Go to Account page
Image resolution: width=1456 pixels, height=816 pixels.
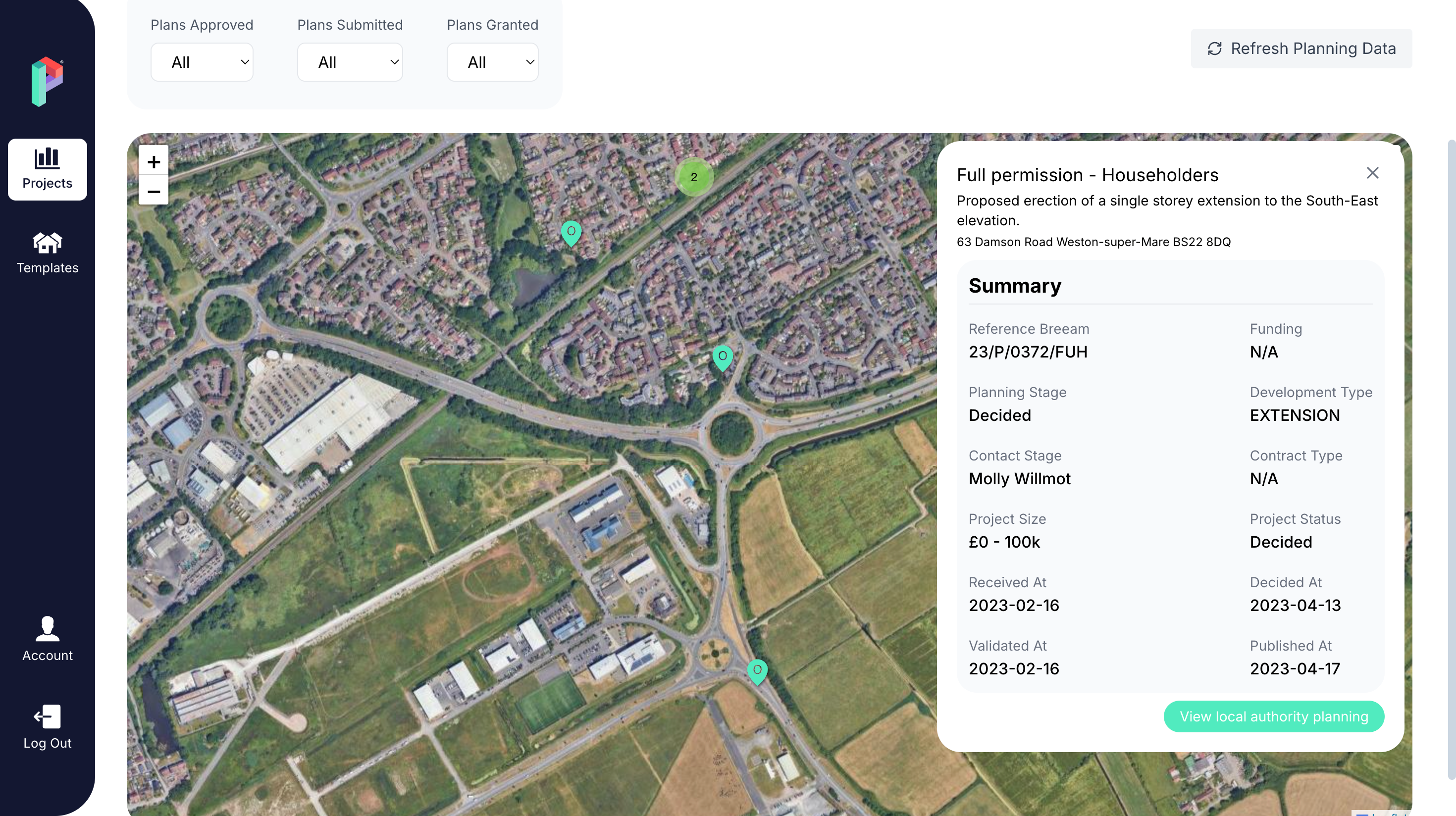tap(47, 639)
